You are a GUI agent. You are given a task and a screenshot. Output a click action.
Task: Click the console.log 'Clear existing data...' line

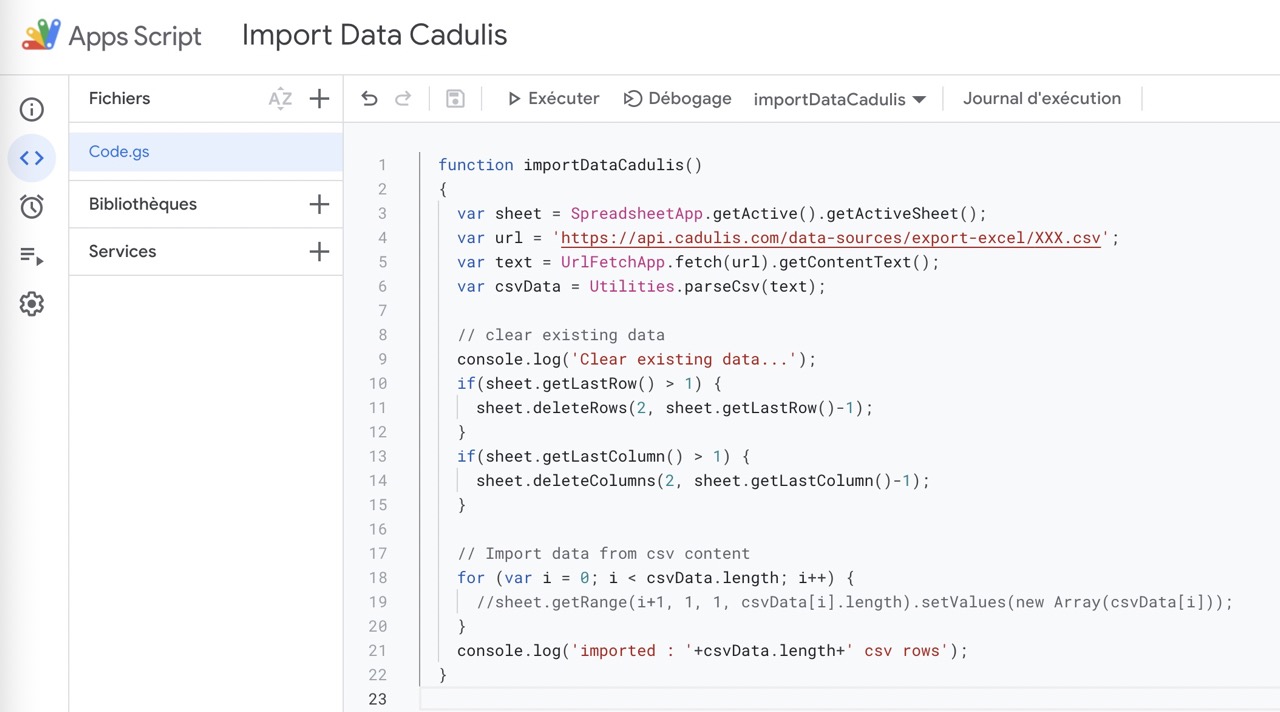[x=637, y=359]
